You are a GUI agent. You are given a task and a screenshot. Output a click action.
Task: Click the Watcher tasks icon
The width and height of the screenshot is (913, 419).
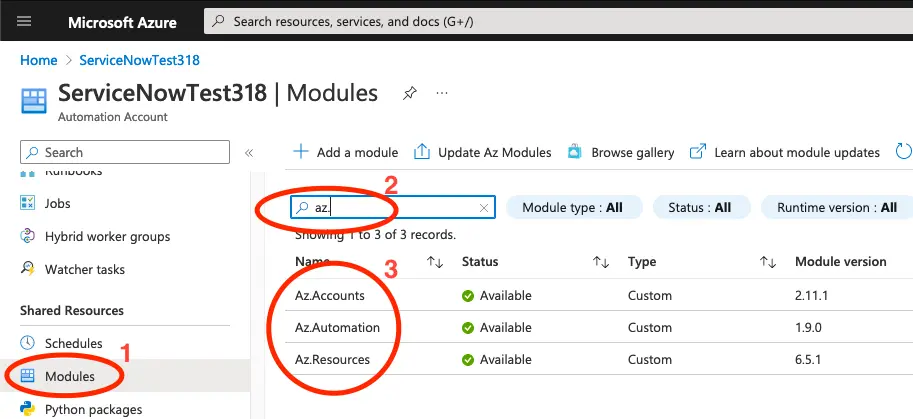[x=27, y=268]
